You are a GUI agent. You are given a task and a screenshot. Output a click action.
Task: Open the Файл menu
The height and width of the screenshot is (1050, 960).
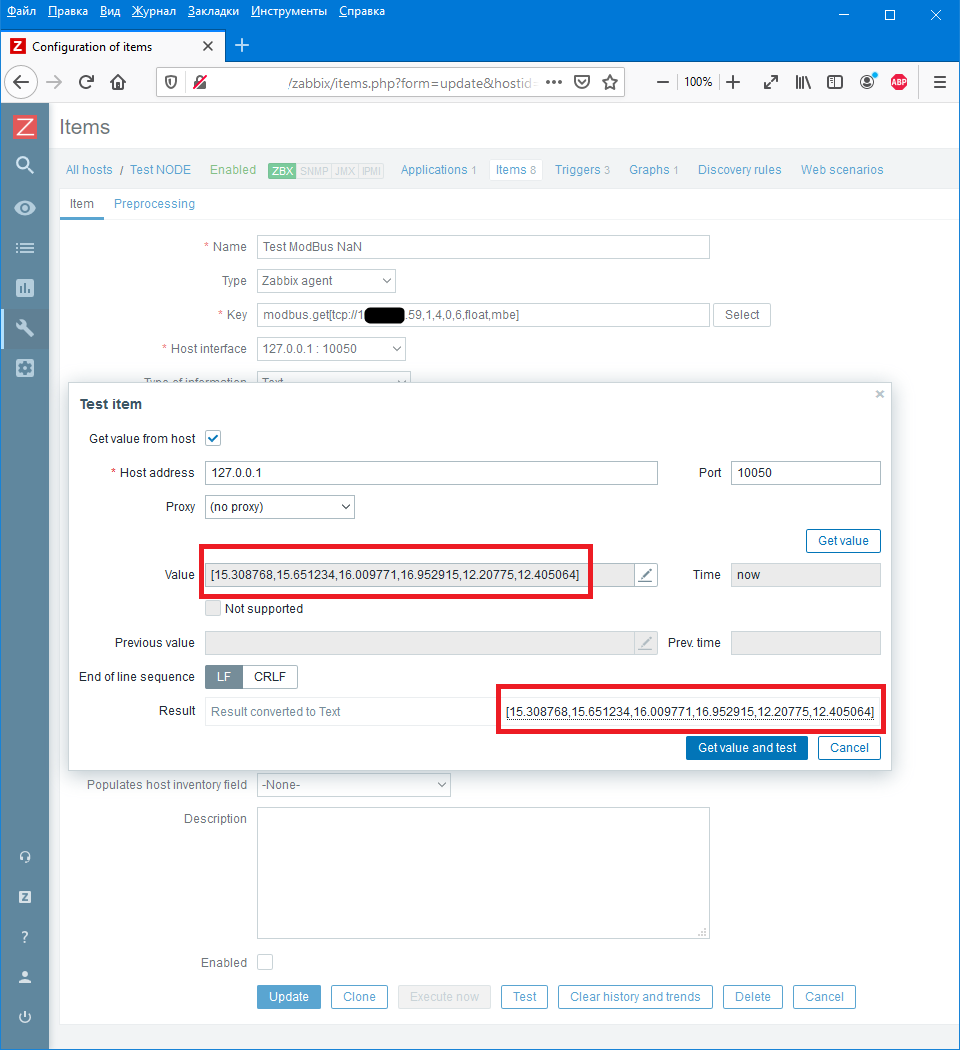(21, 11)
